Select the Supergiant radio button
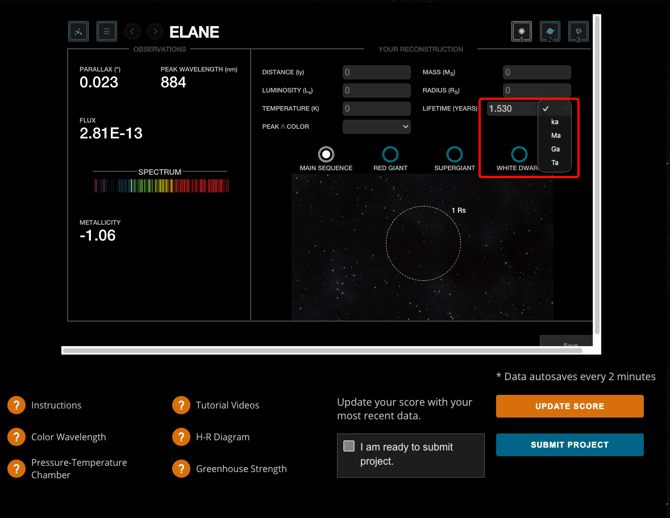The height and width of the screenshot is (518, 670). 454,154
